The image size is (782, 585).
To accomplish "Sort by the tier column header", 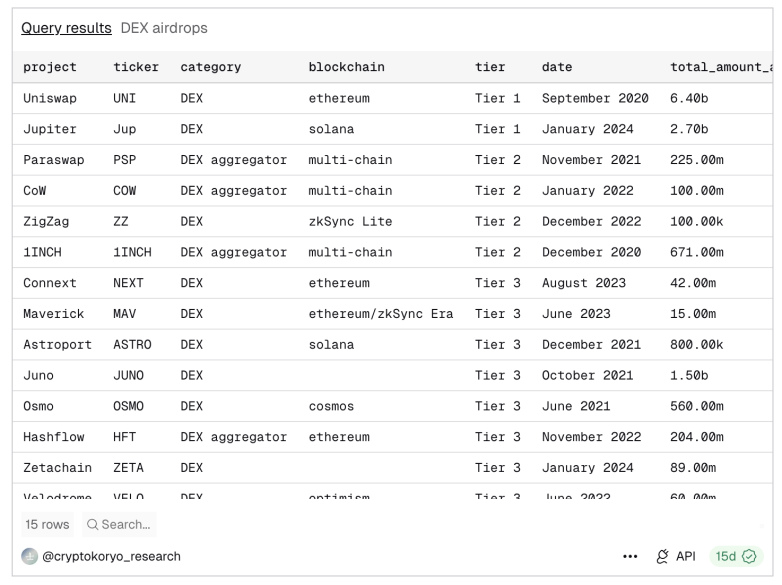I will coord(490,67).
